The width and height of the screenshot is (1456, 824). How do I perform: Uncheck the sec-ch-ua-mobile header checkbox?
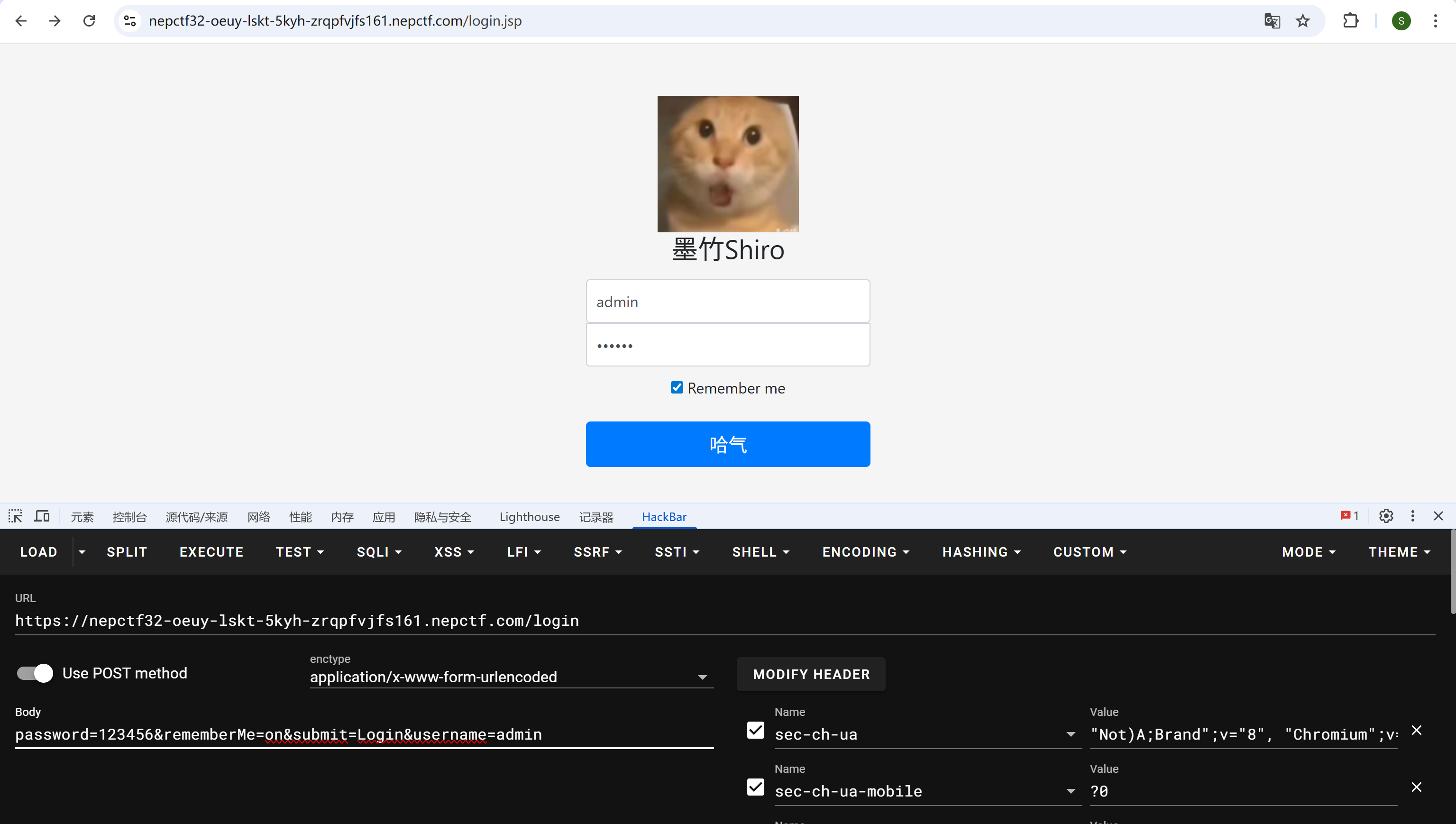tap(755, 787)
